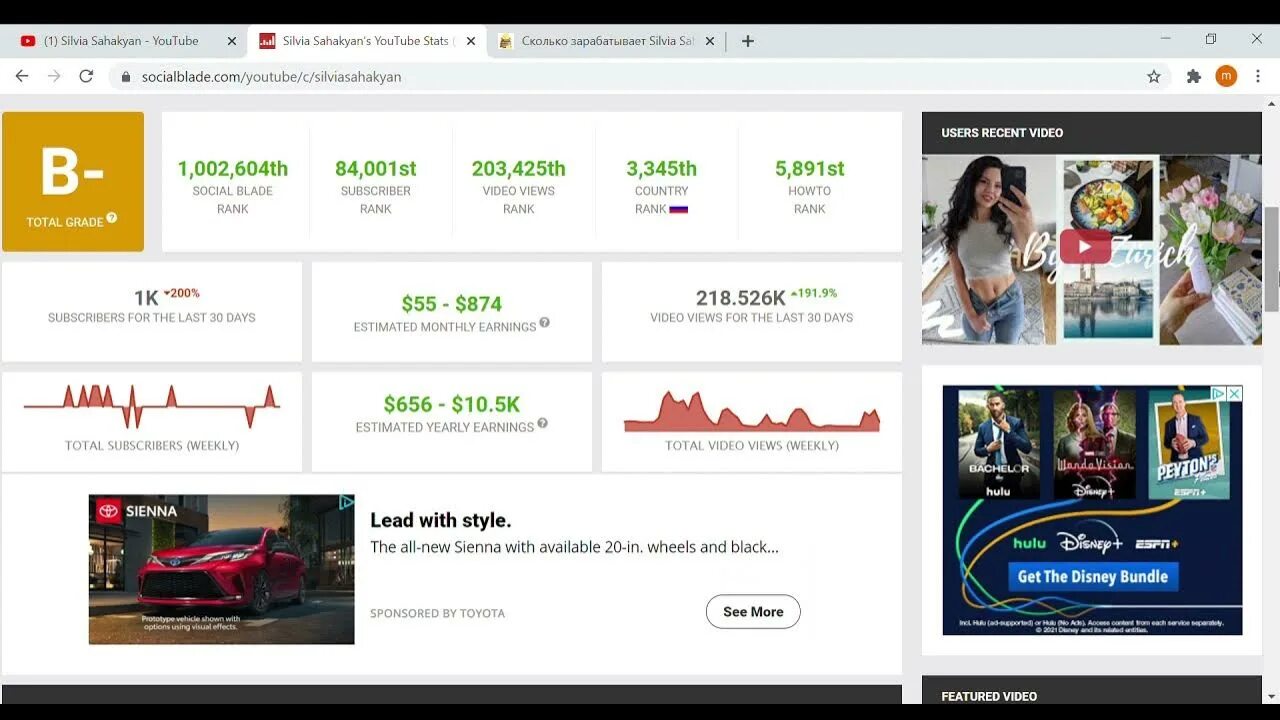This screenshot has width=1280, height=720.
Task: Click the 218.526K video views figure
Action: 741,298
